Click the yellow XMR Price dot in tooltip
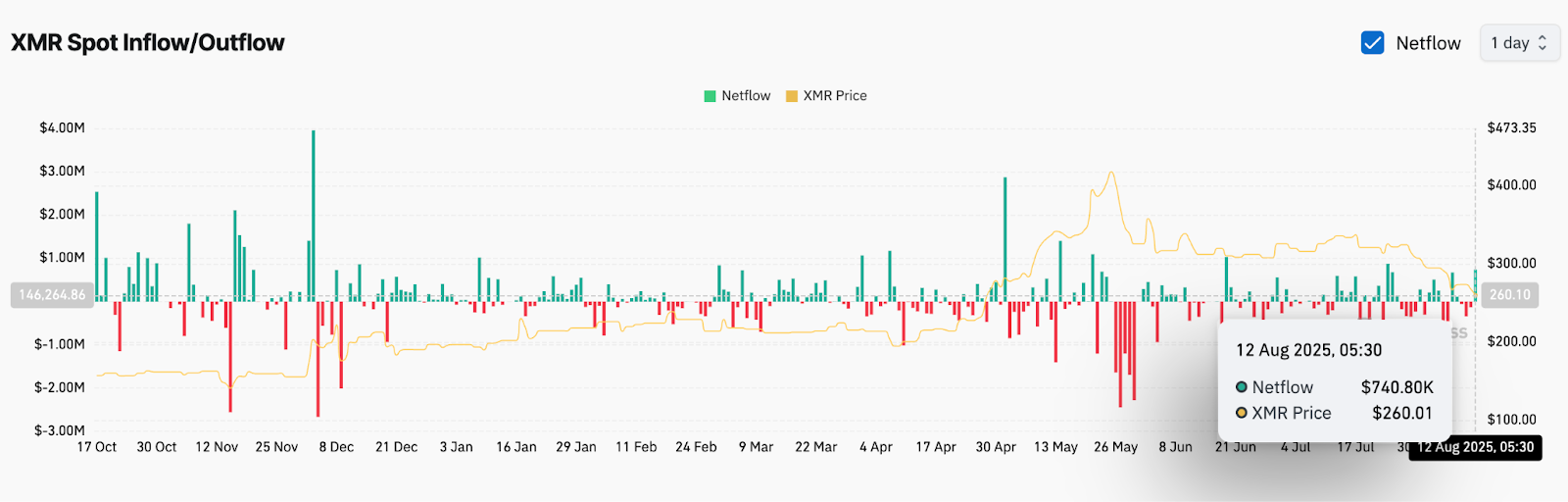 [1242, 413]
